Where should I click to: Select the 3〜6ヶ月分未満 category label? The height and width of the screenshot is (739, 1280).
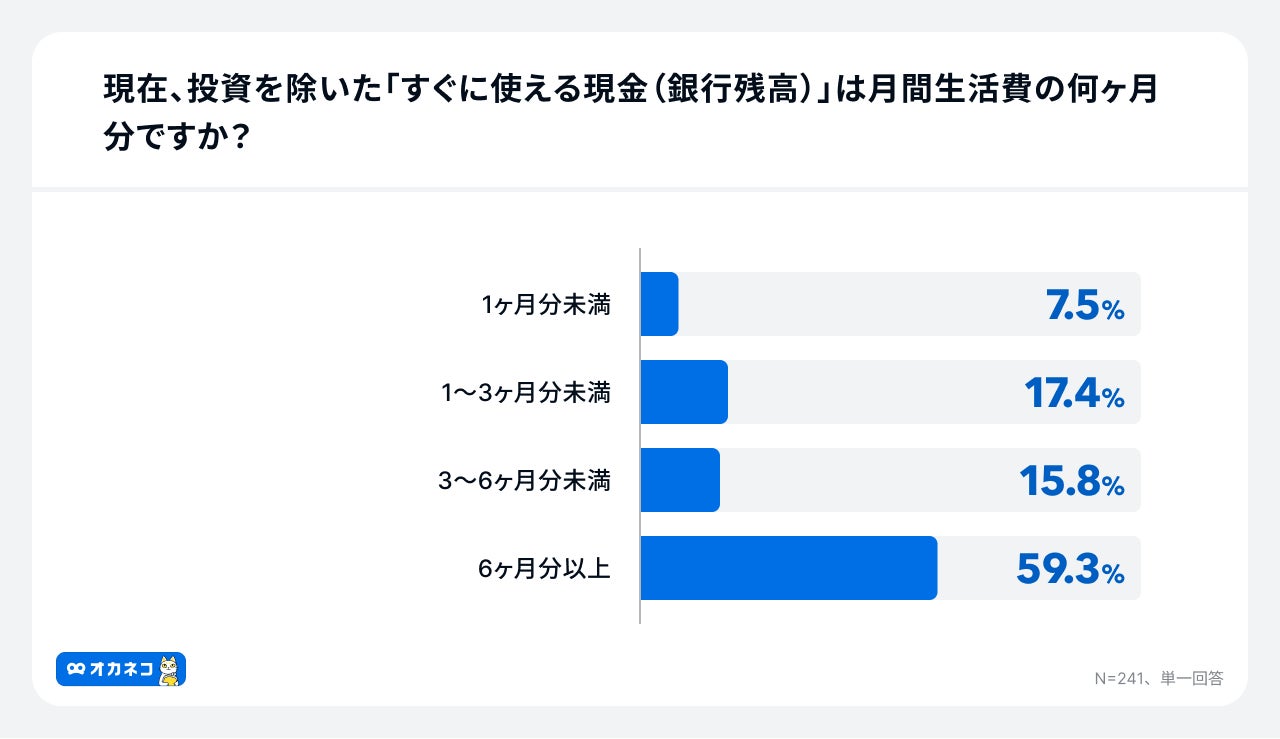point(524,481)
